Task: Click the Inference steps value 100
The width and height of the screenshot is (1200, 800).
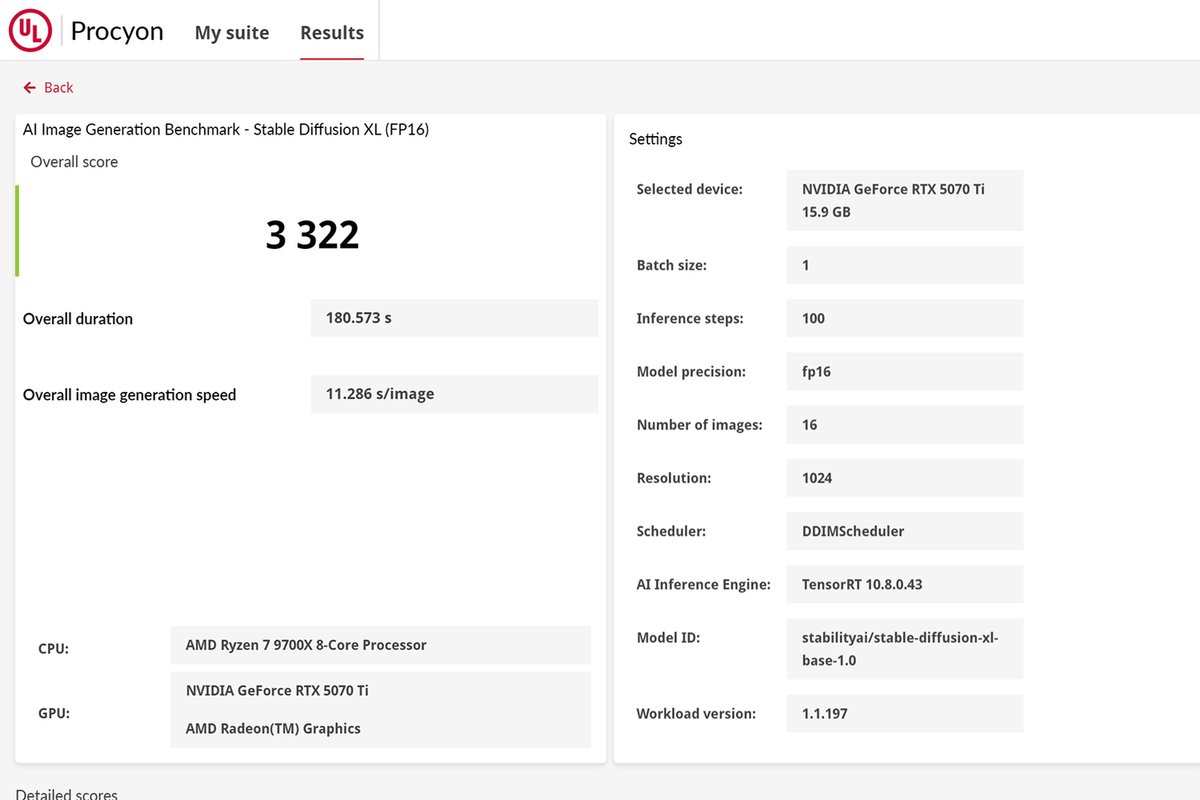Action: [x=905, y=318]
